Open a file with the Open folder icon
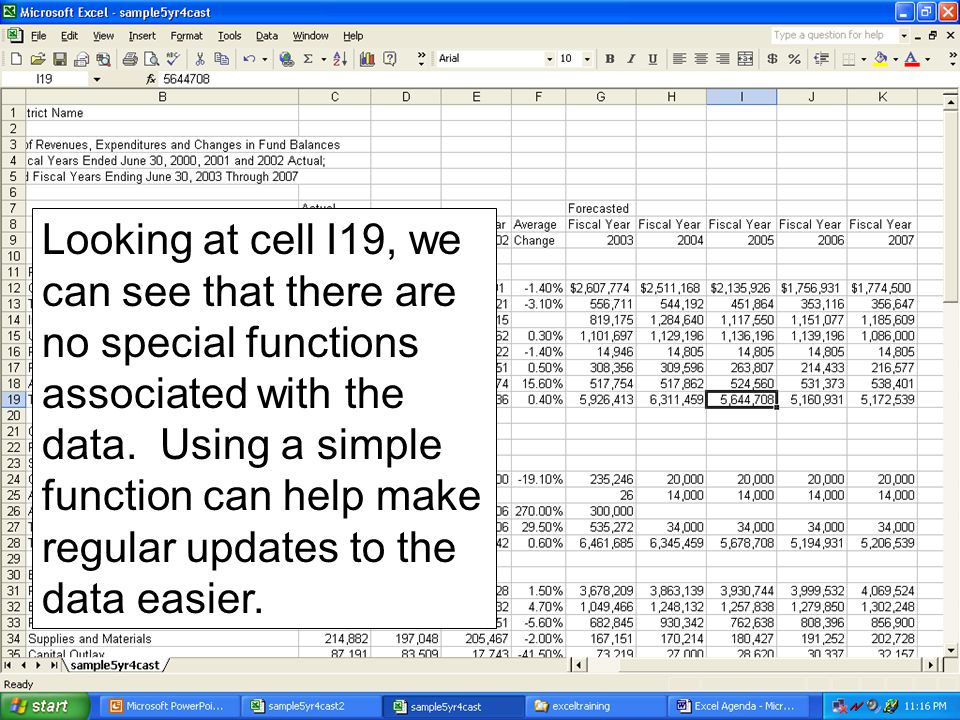Screen dimensions: 960x720 pyautogui.click(x=38, y=59)
